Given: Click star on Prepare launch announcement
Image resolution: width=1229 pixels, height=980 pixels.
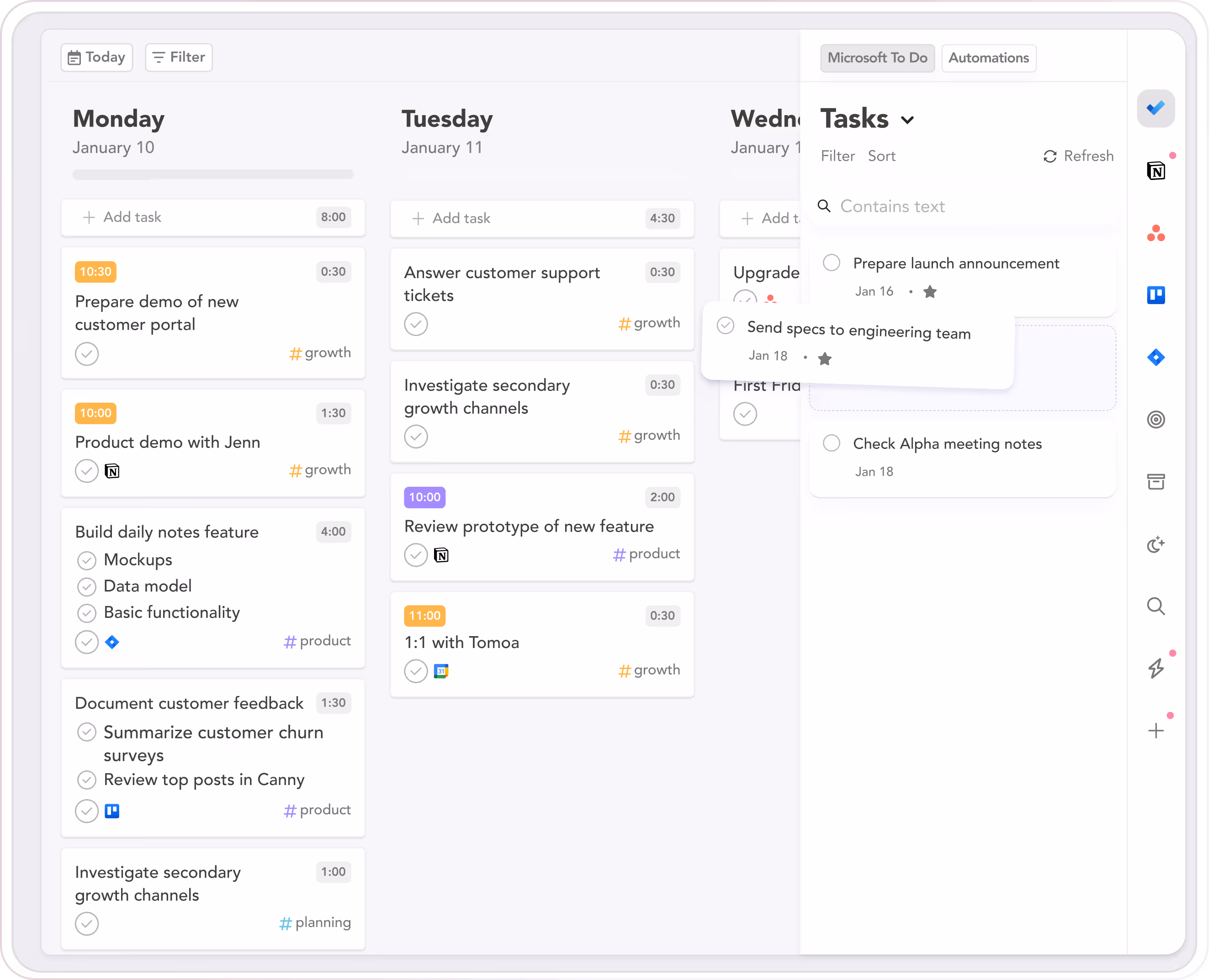Looking at the screenshot, I should [x=930, y=292].
